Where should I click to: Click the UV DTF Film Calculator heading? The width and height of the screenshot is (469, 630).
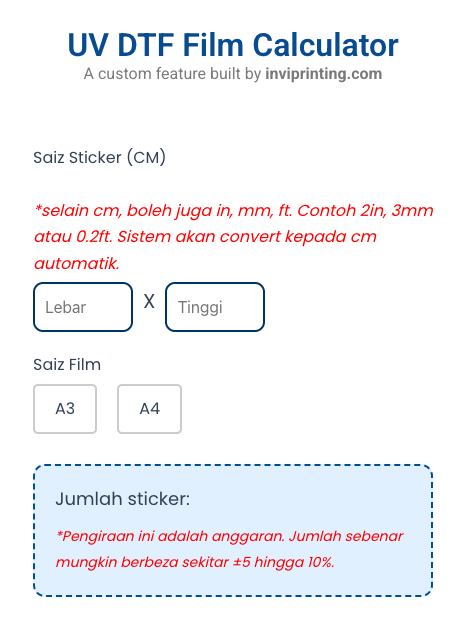233,45
